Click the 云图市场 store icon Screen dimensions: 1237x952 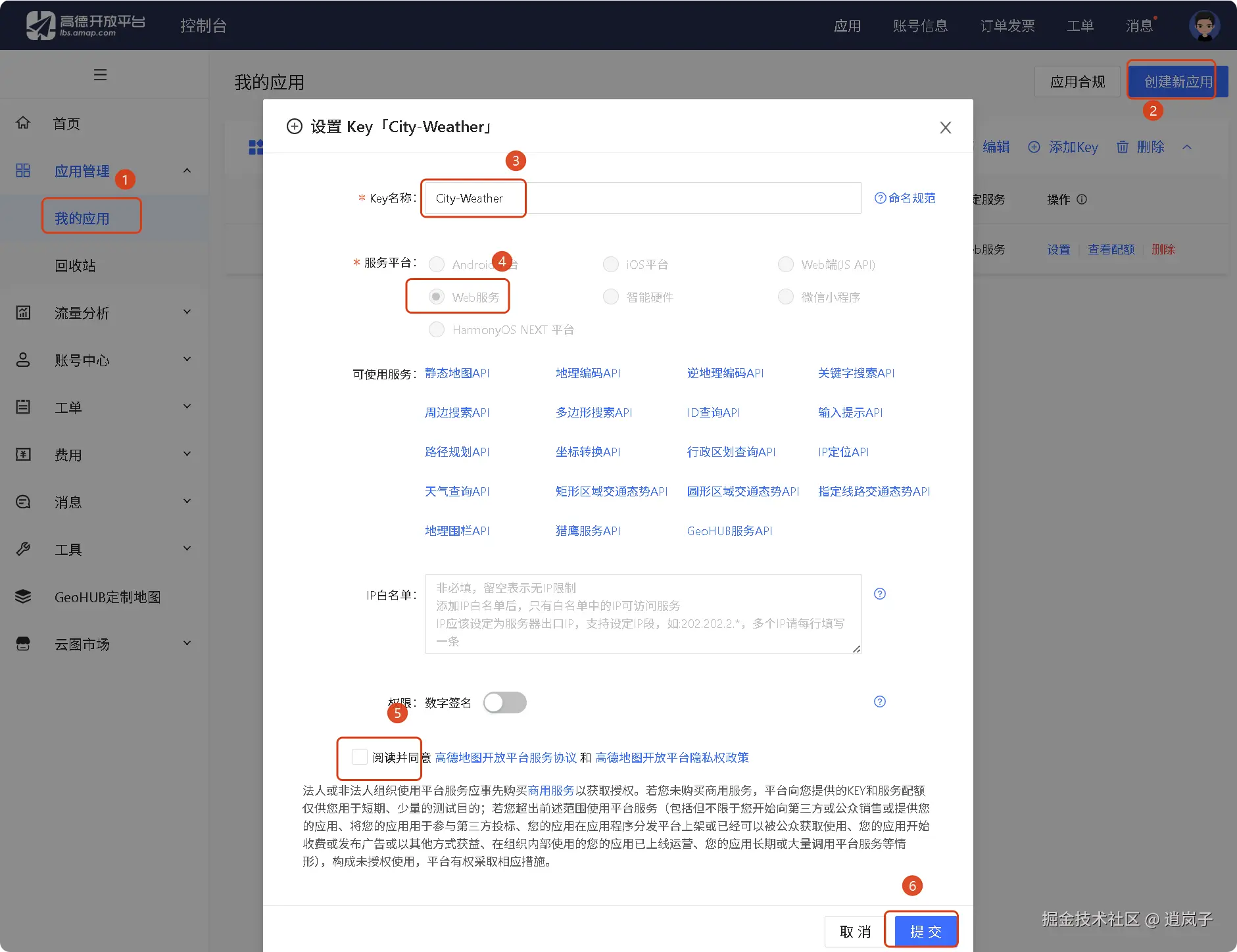click(23, 644)
